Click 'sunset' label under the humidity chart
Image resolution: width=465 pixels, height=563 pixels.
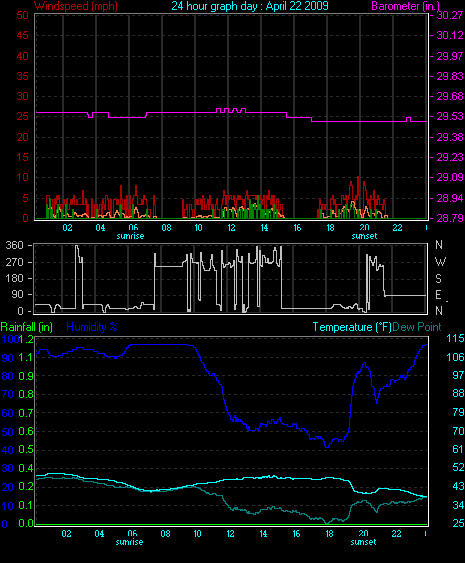[x=363, y=542]
